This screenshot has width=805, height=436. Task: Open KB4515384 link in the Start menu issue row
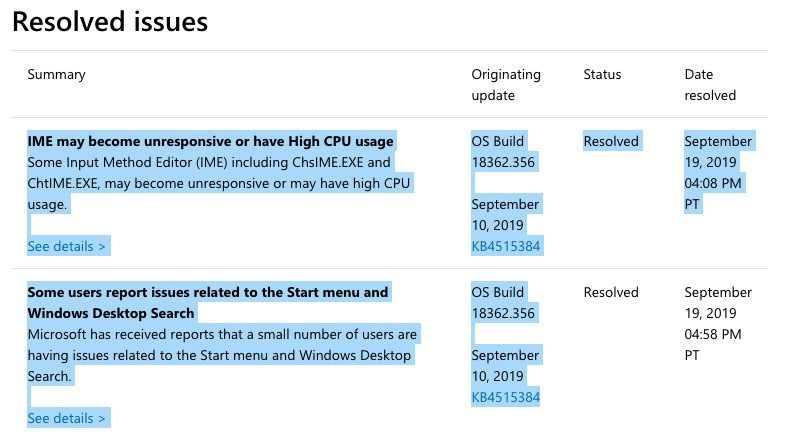point(506,397)
